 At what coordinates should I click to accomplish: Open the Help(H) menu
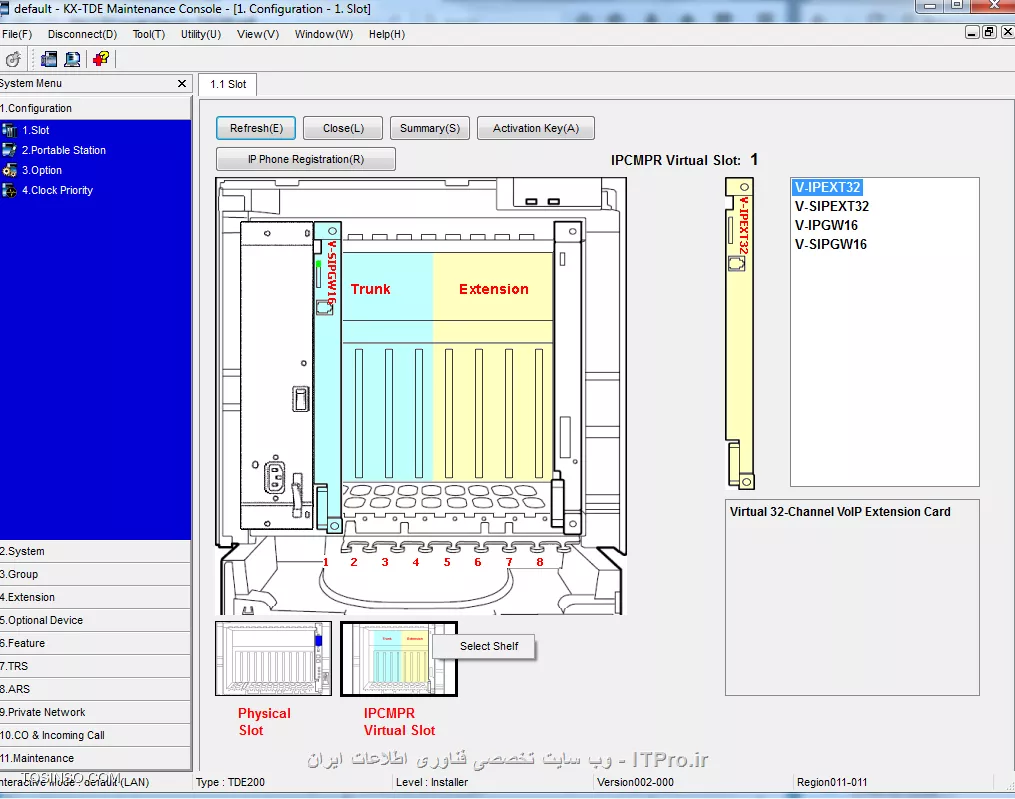click(387, 34)
